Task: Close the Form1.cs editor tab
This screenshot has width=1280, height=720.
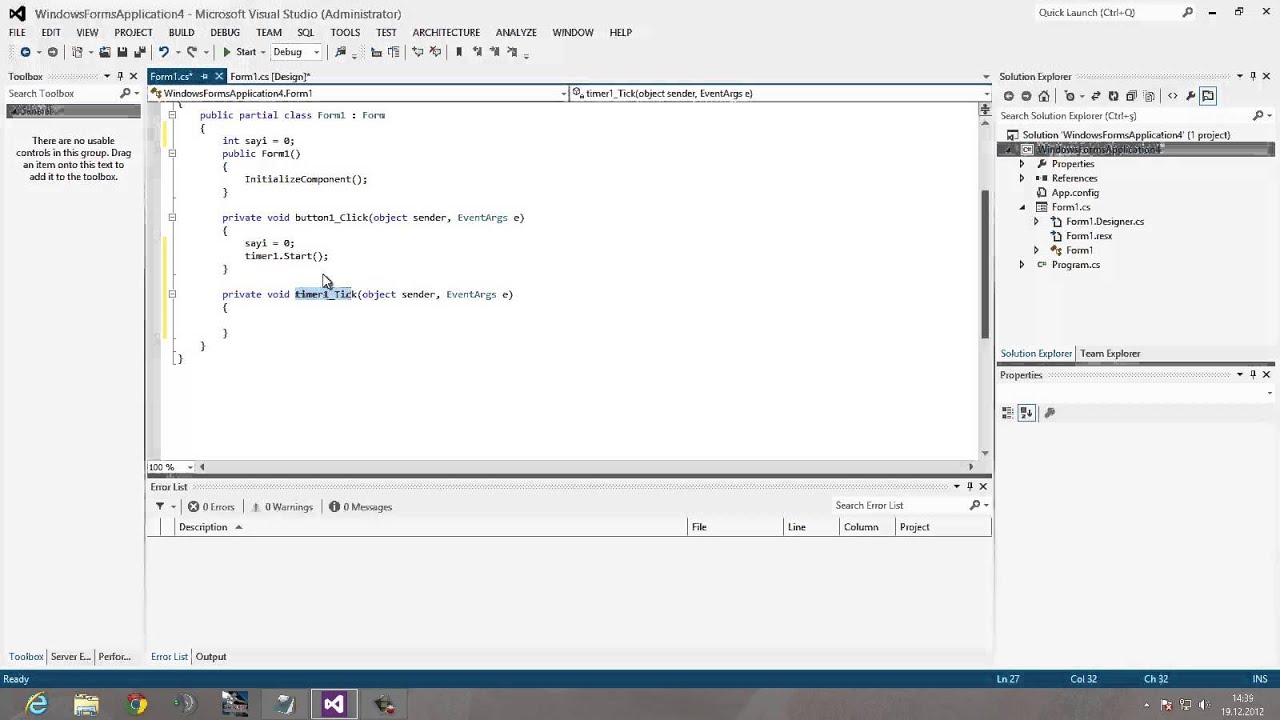Action: pyautogui.click(x=218, y=77)
